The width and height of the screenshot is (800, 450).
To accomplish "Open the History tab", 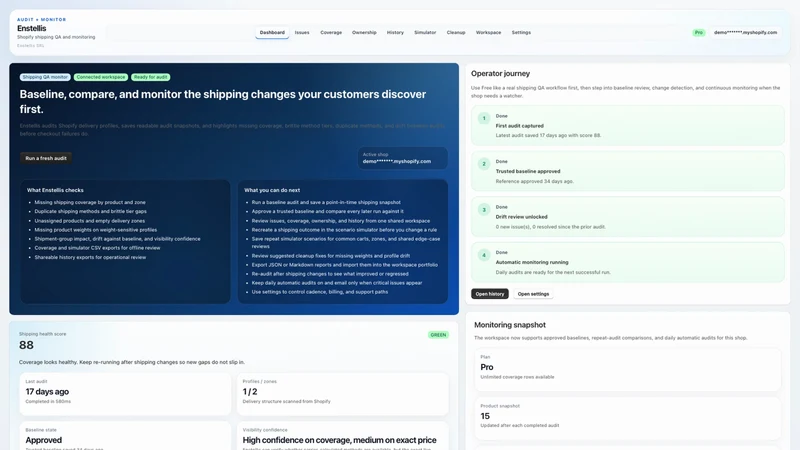I will point(395,33).
